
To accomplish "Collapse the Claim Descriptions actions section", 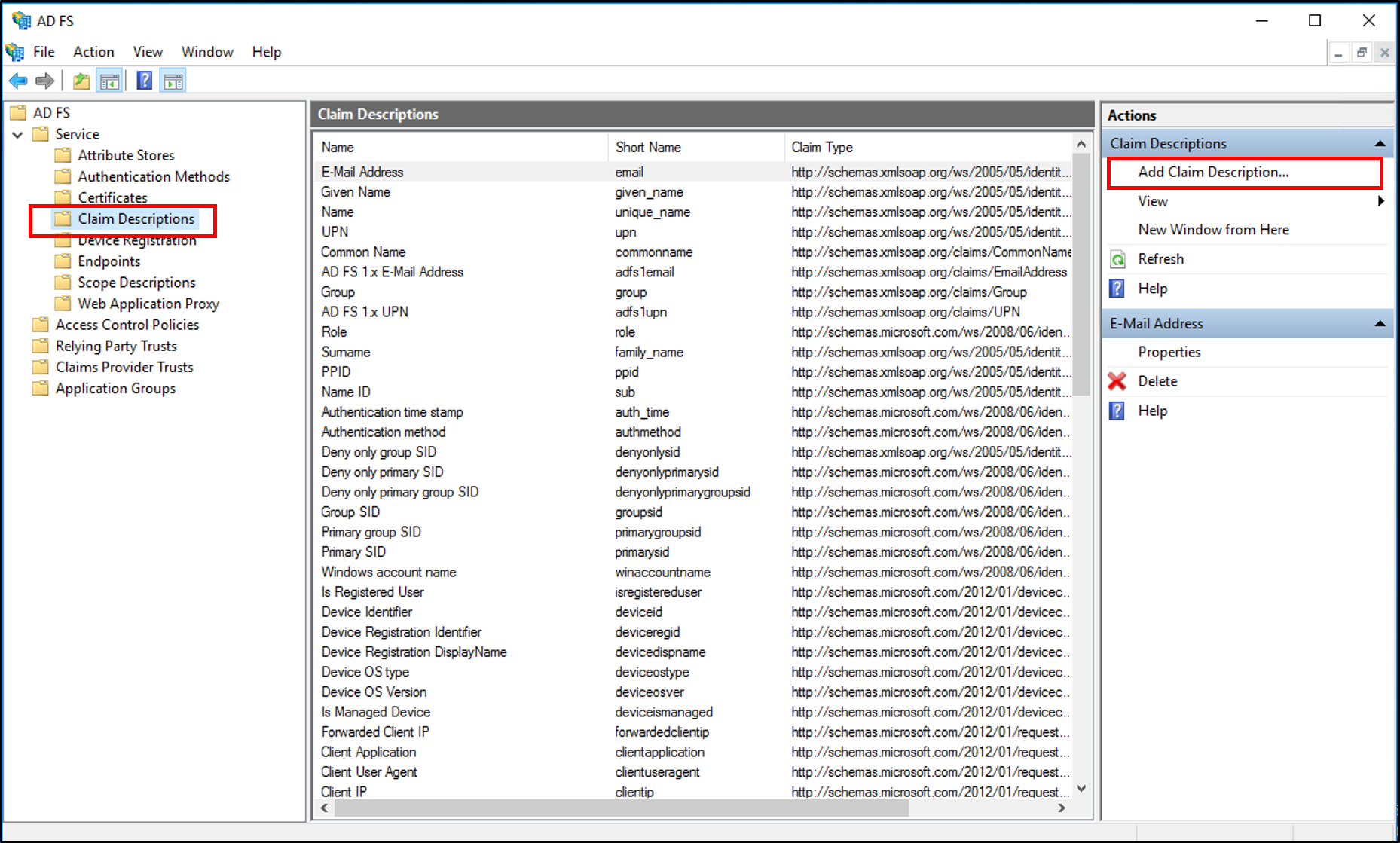I will click(1380, 144).
